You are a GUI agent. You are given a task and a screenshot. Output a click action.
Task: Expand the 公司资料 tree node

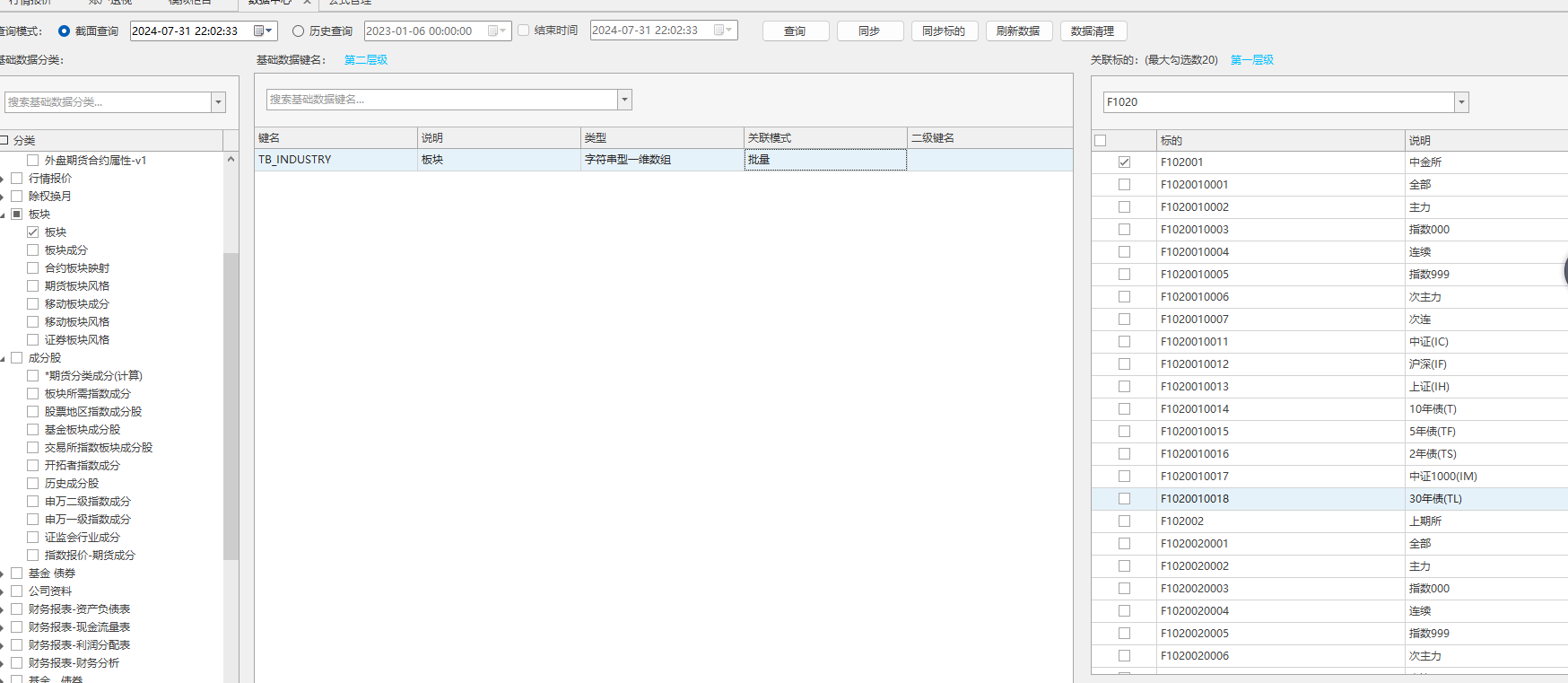3,591
